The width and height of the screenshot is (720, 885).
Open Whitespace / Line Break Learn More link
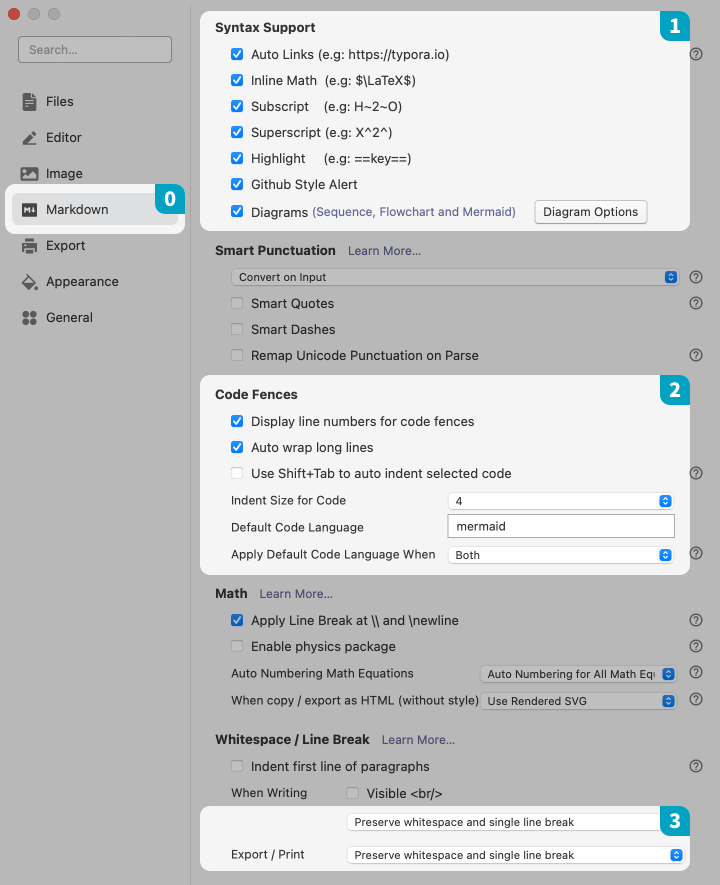coord(418,739)
